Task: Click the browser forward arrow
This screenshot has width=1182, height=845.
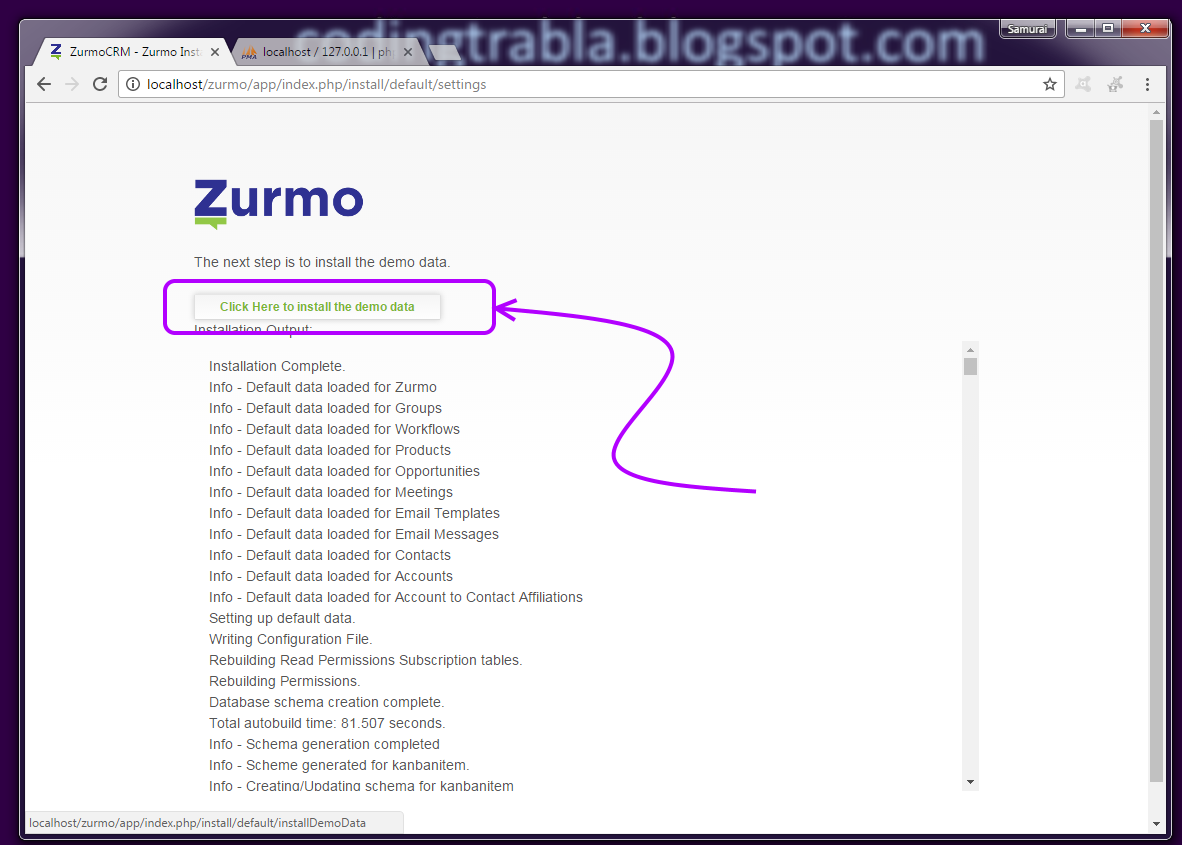Action: (x=72, y=84)
